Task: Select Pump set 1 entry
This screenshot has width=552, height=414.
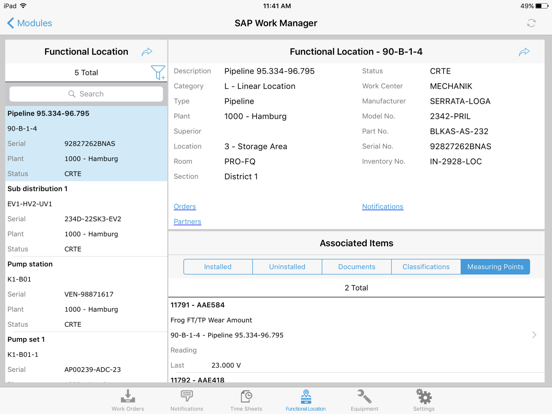Action: (86, 357)
